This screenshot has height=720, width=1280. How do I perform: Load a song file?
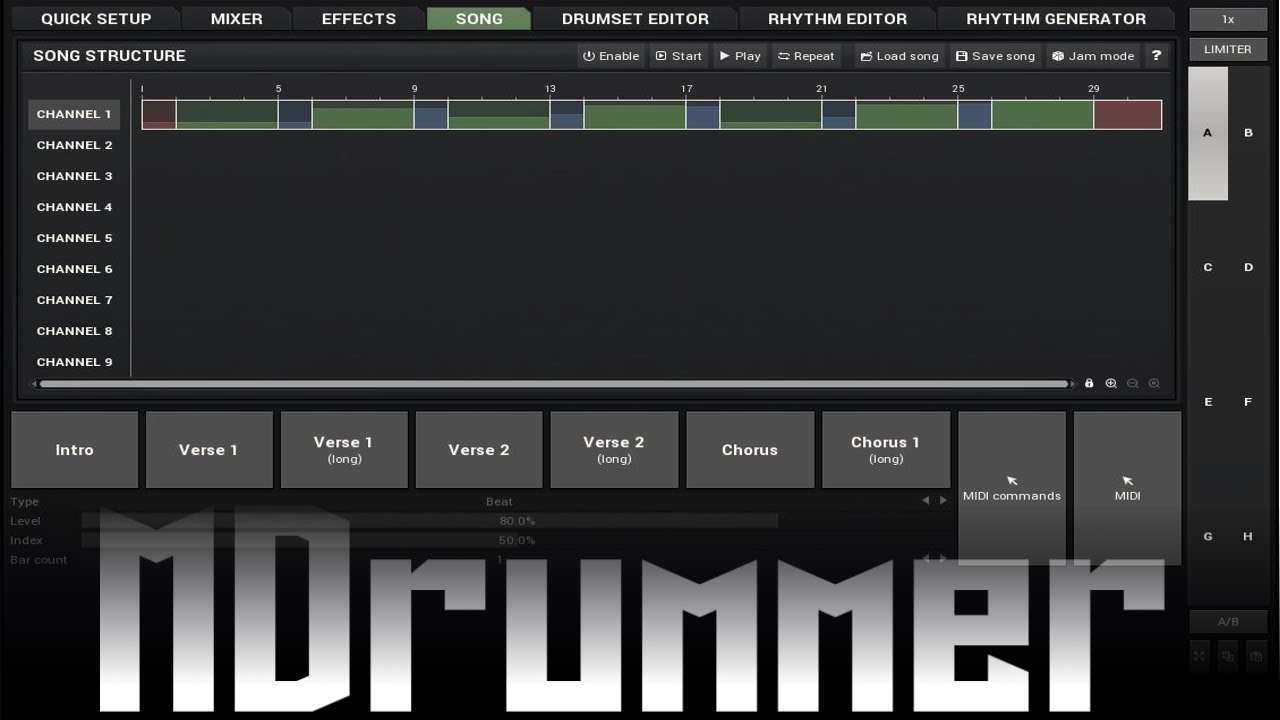[899, 56]
